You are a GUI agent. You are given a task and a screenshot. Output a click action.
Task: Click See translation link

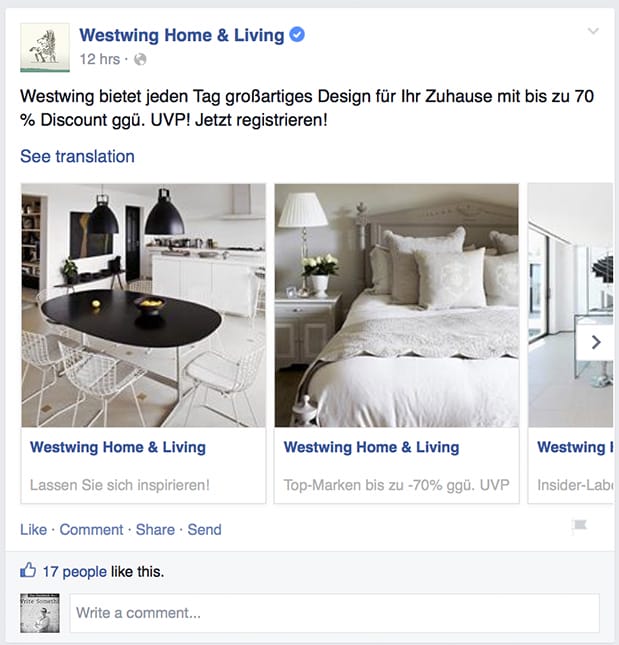(77, 156)
